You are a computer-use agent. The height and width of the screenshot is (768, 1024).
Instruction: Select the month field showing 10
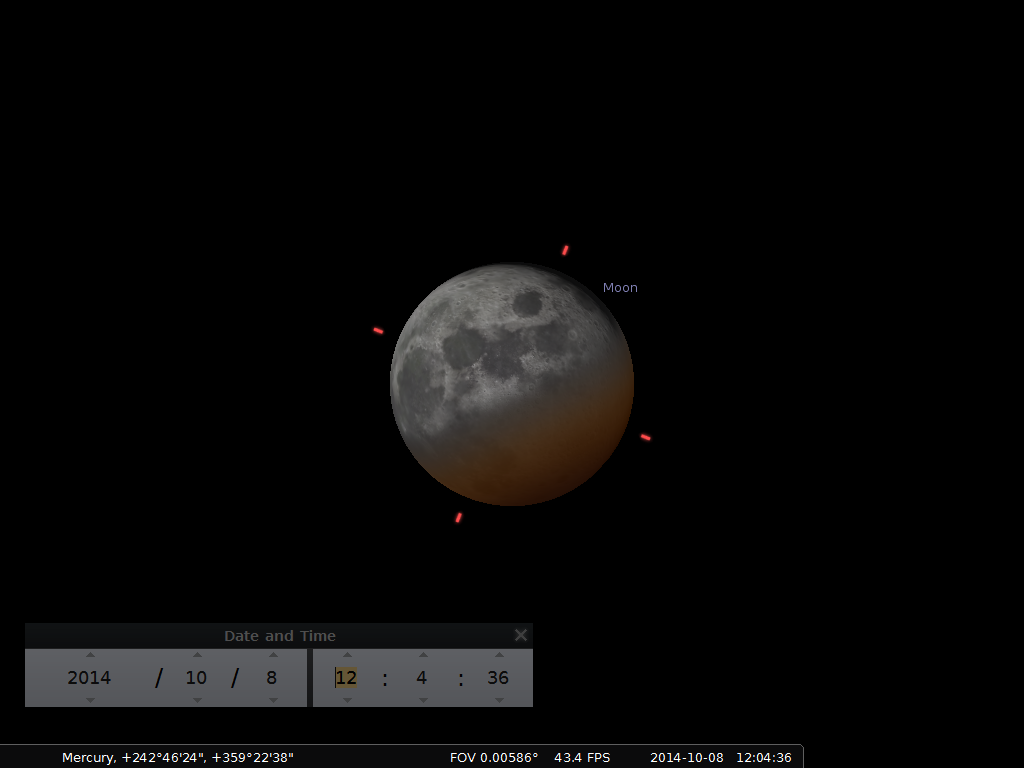coord(197,678)
